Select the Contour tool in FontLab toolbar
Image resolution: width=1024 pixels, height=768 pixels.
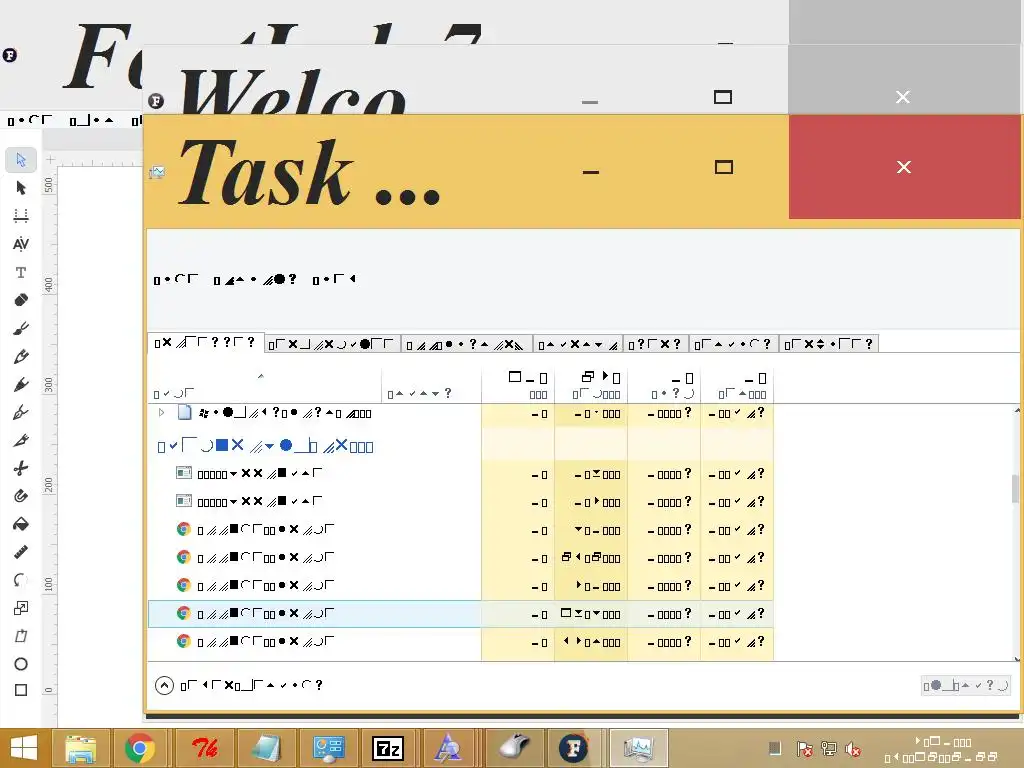(21, 160)
